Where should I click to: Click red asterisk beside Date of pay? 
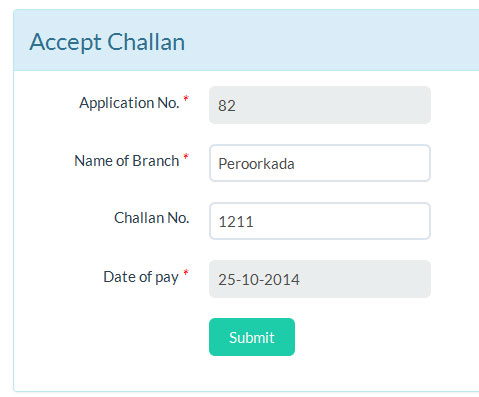click(186, 273)
